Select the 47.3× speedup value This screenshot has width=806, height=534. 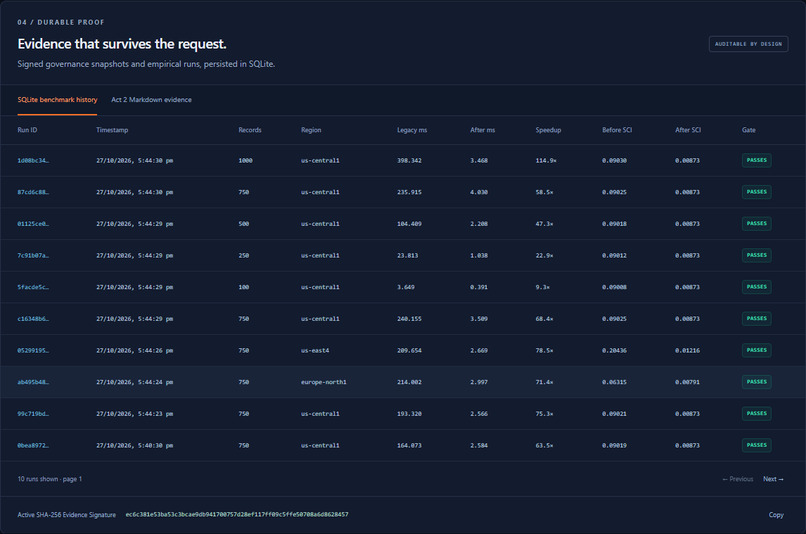tap(544, 224)
